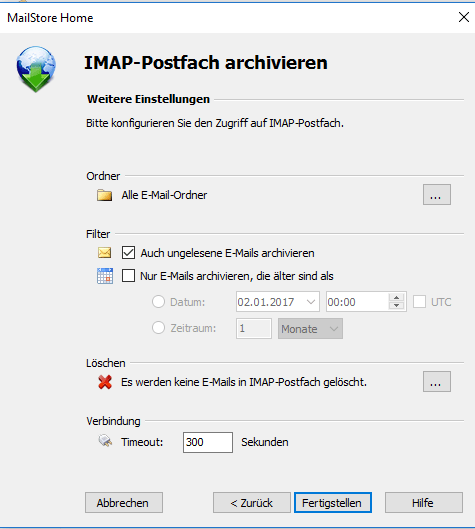The width and height of the screenshot is (475, 529).
Task: Open the date picker dropdown 02.01.2017
Action: point(311,302)
